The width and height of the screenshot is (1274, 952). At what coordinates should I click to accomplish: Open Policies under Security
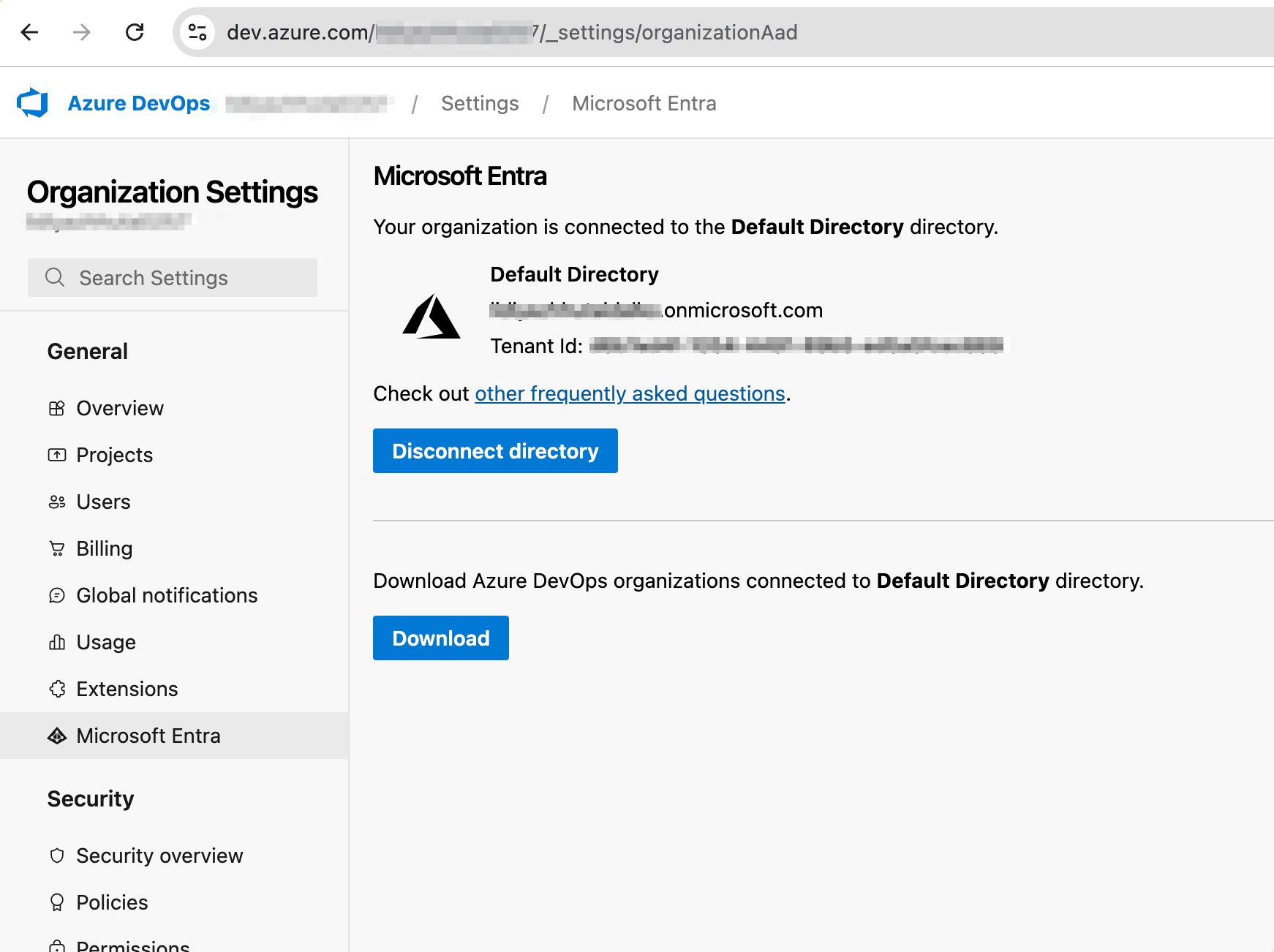click(112, 903)
